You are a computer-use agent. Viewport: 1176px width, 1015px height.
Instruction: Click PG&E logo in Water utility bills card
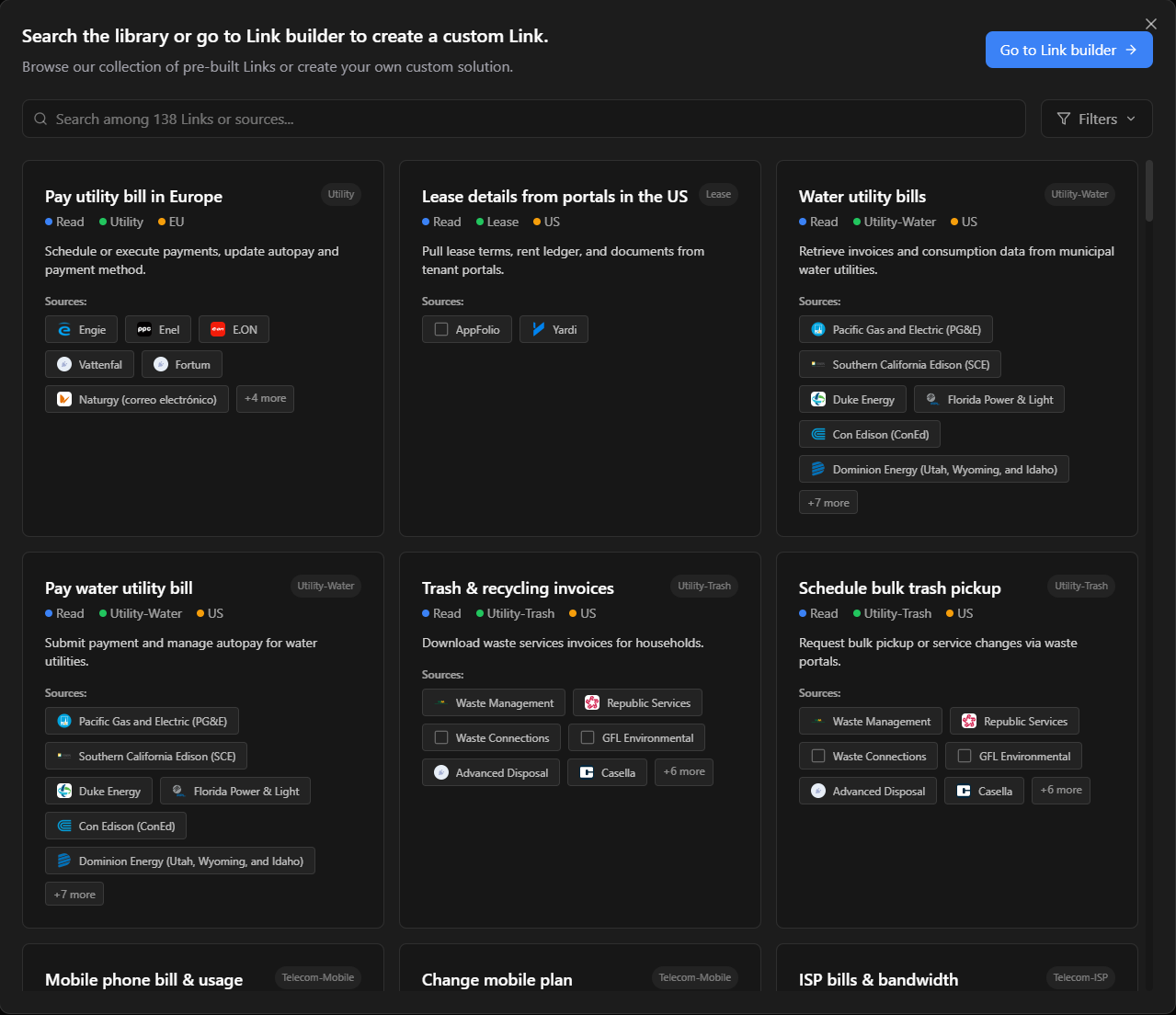coord(818,330)
